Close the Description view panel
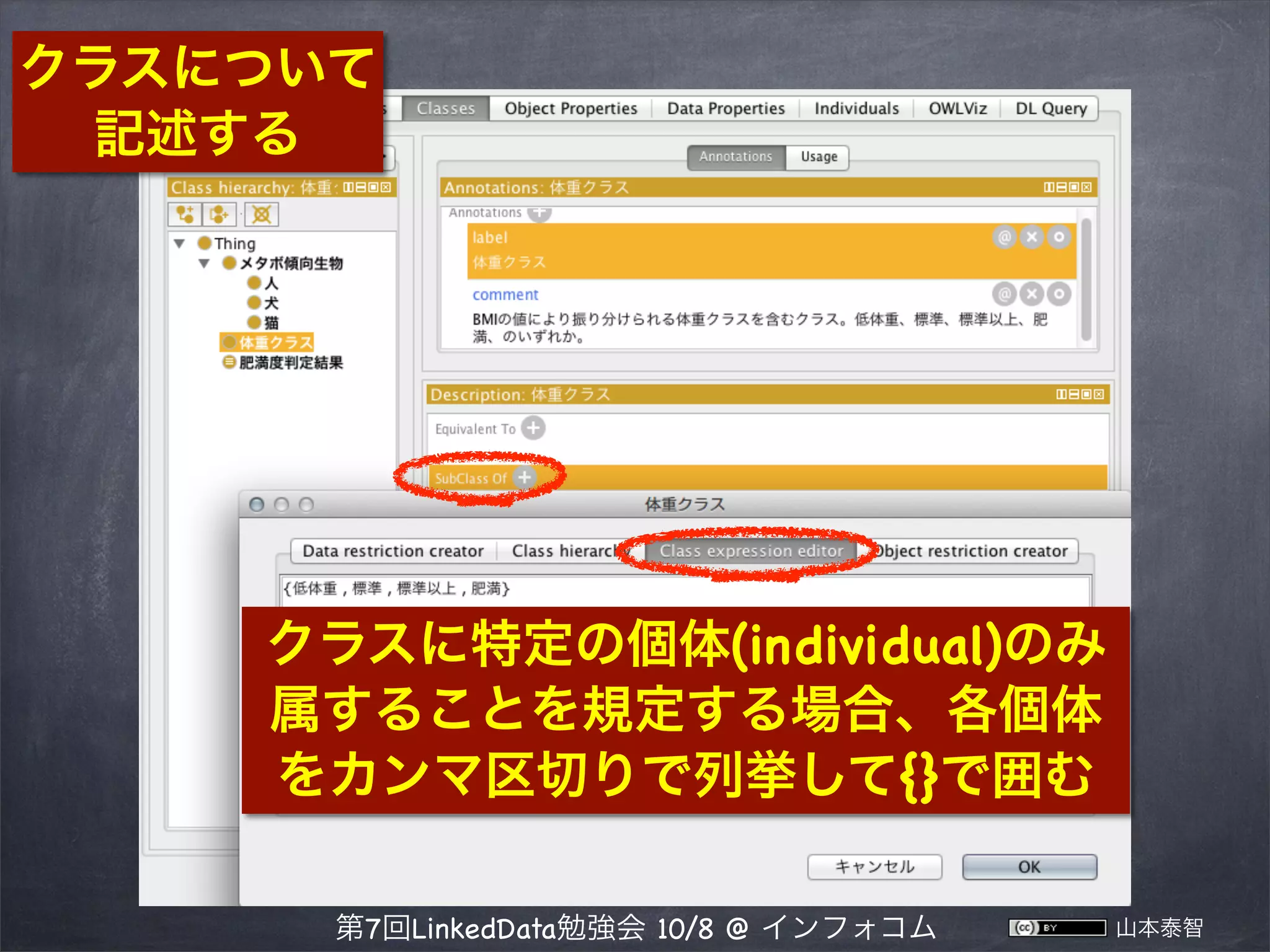The image size is (1270, 952). point(1099,394)
